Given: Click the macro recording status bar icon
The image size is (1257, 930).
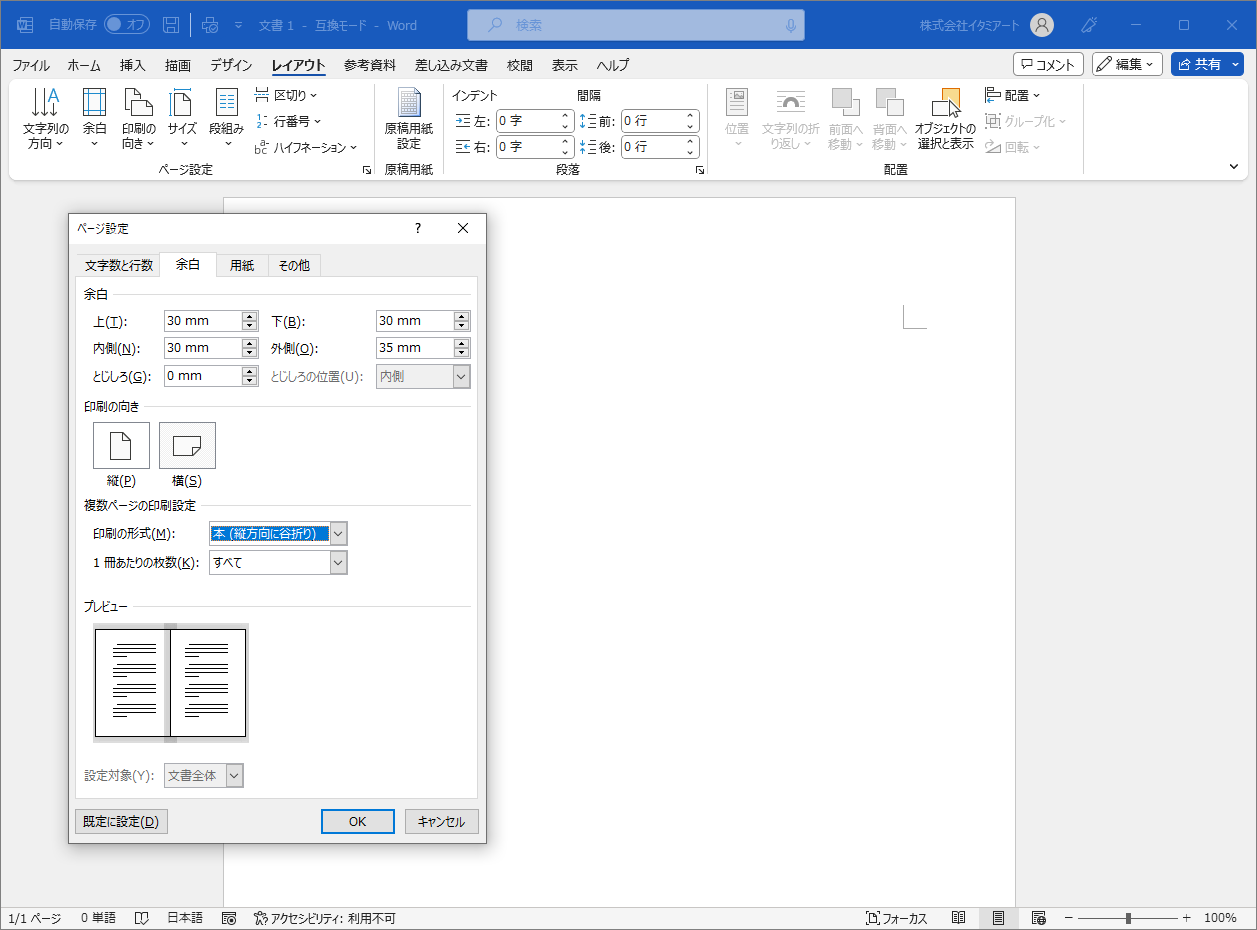Looking at the screenshot, I should (229, 918).
